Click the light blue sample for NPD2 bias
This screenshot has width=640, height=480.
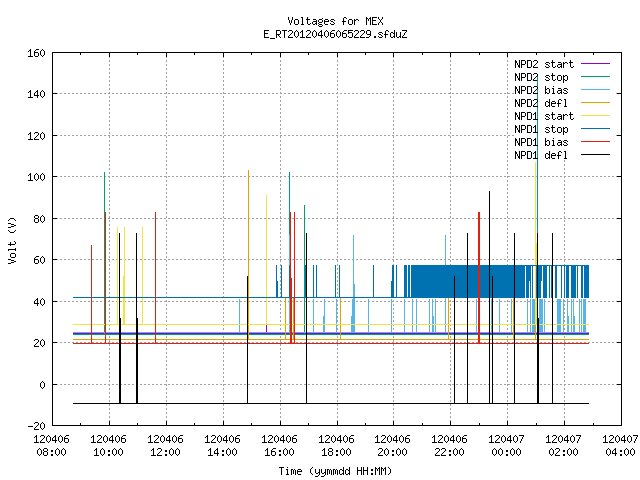click(595, 90)
